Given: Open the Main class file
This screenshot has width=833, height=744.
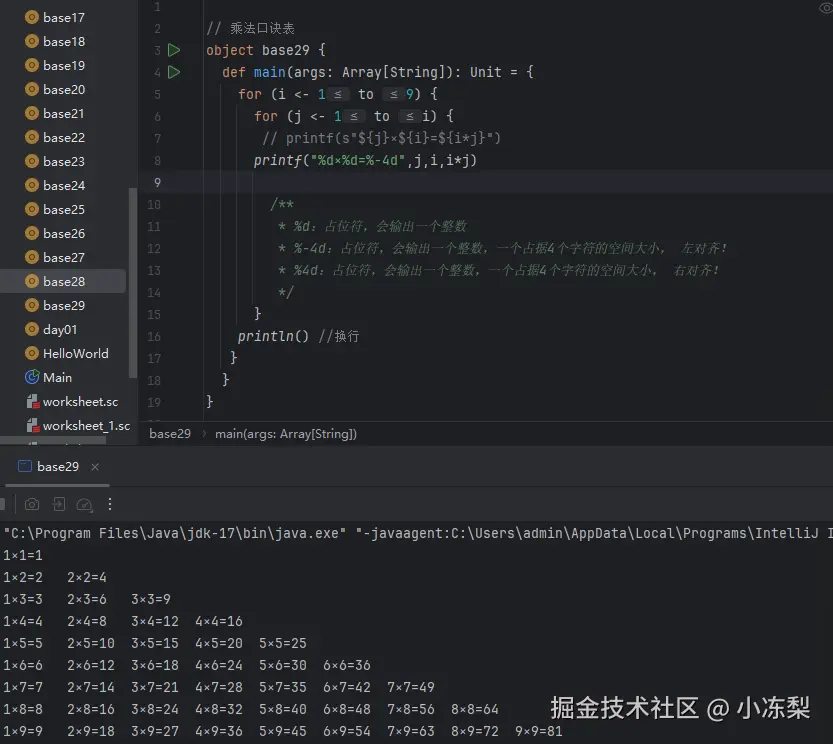Looking at the screenshot, I should pos(57,377).
